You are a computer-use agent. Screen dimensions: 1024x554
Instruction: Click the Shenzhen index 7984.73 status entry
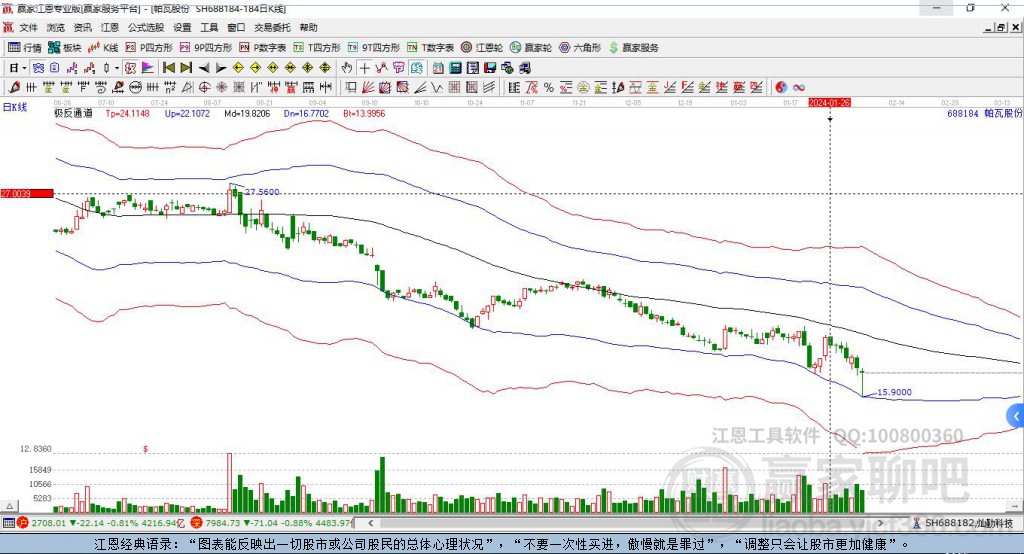coord(272,523)
